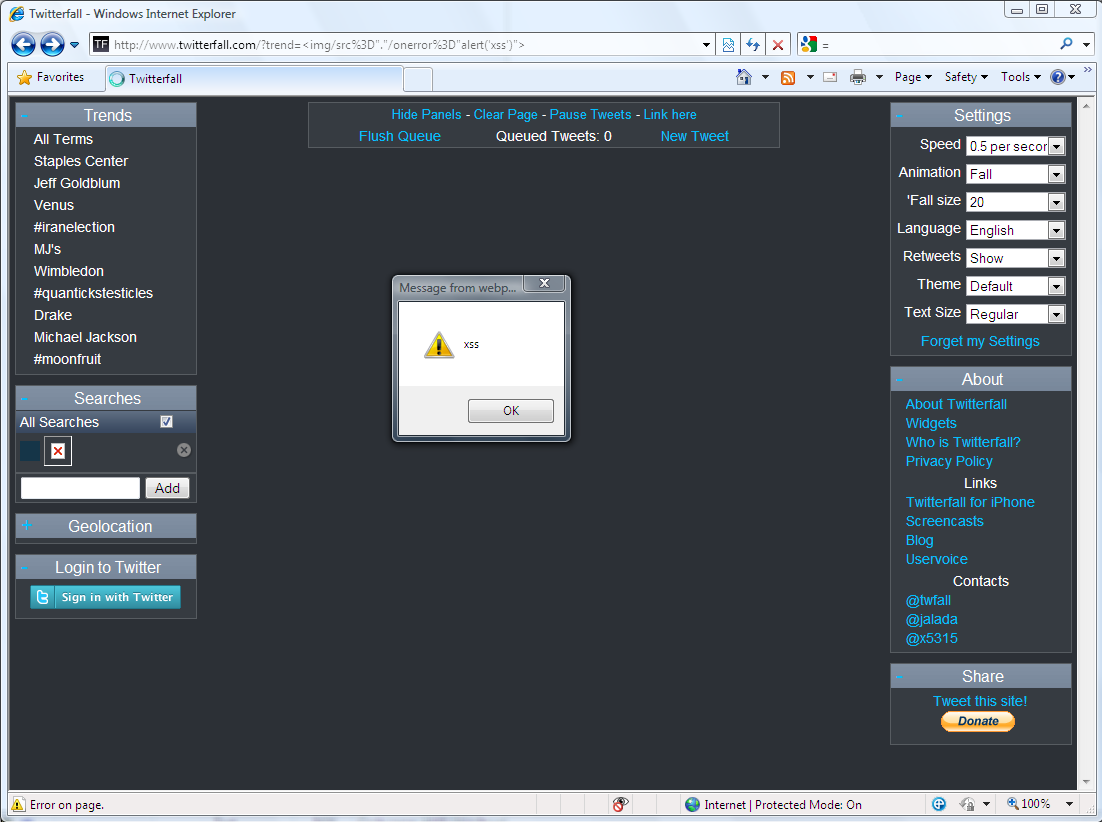Open the Theme dropdown
The height and width of the screenshot is (822, 1102).
click(1016, 286)
